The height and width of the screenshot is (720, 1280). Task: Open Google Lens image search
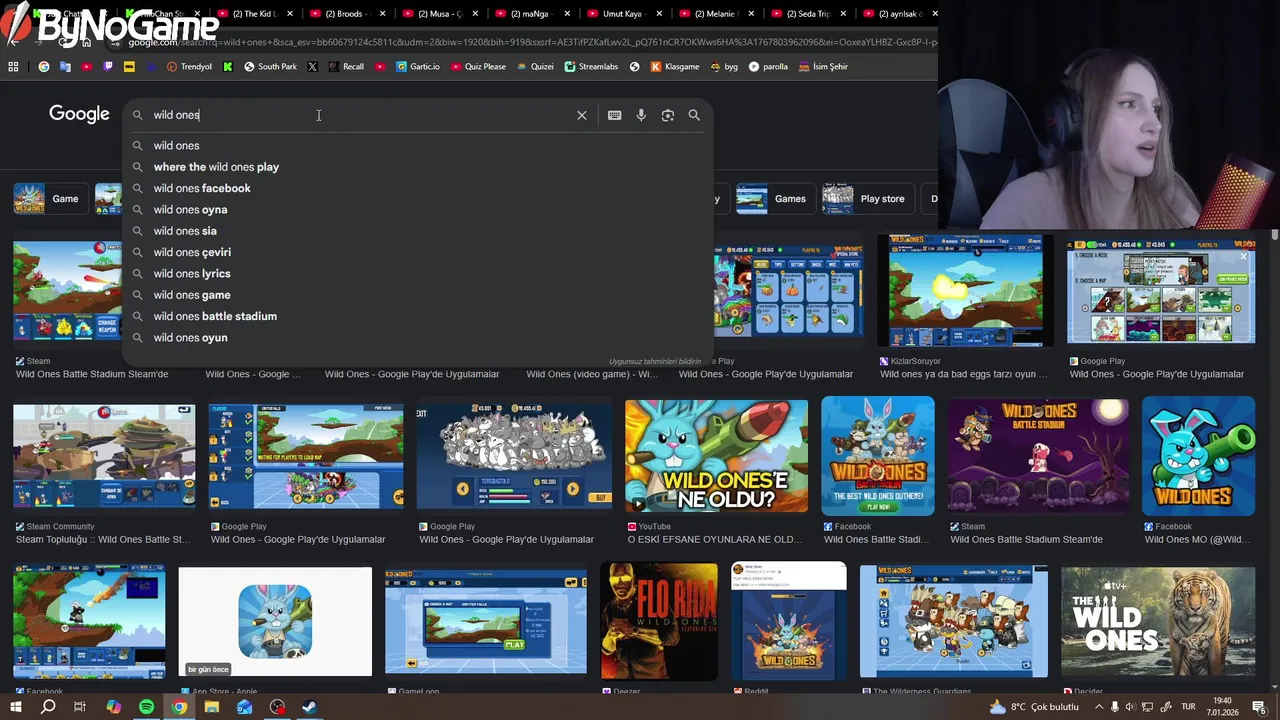pos(667,115)
